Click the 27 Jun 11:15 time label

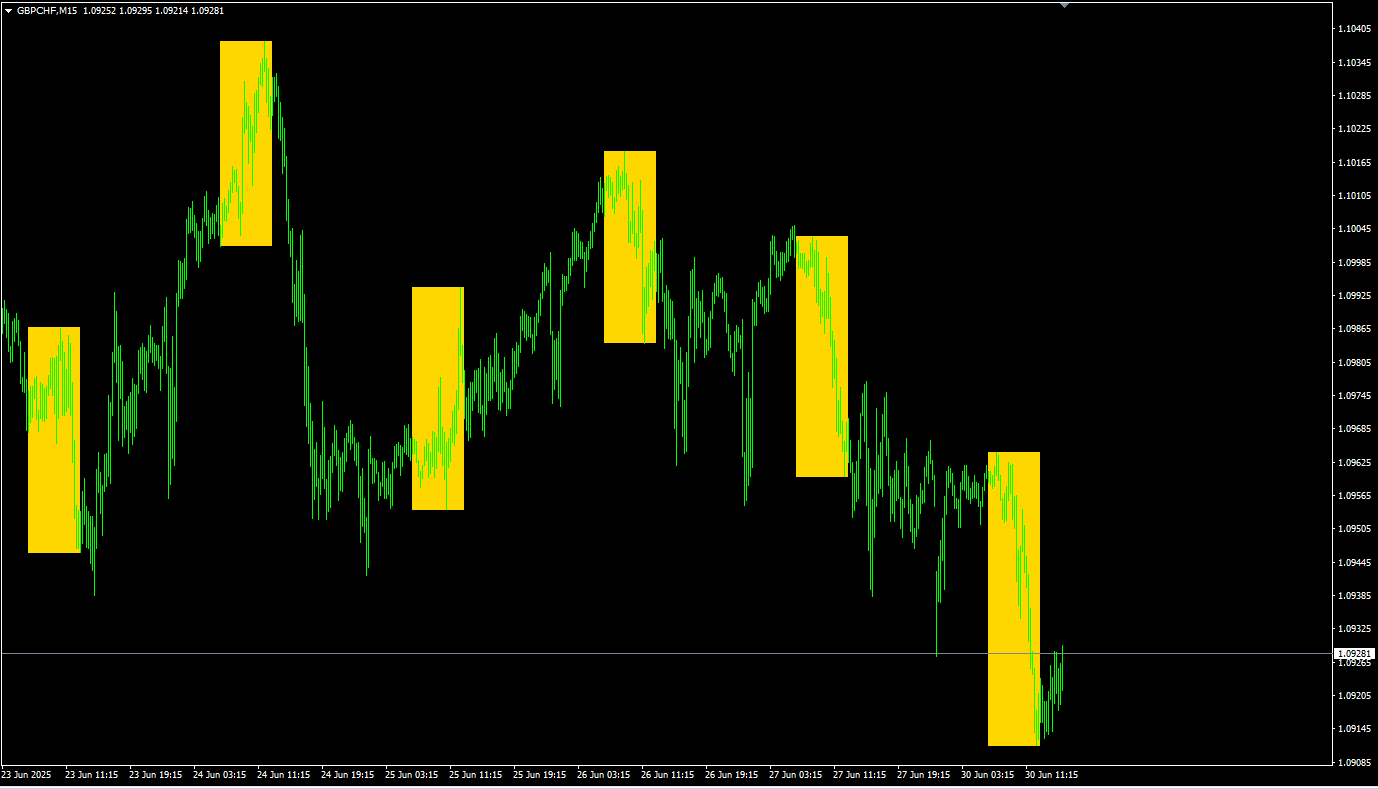[x=860, y=774]
